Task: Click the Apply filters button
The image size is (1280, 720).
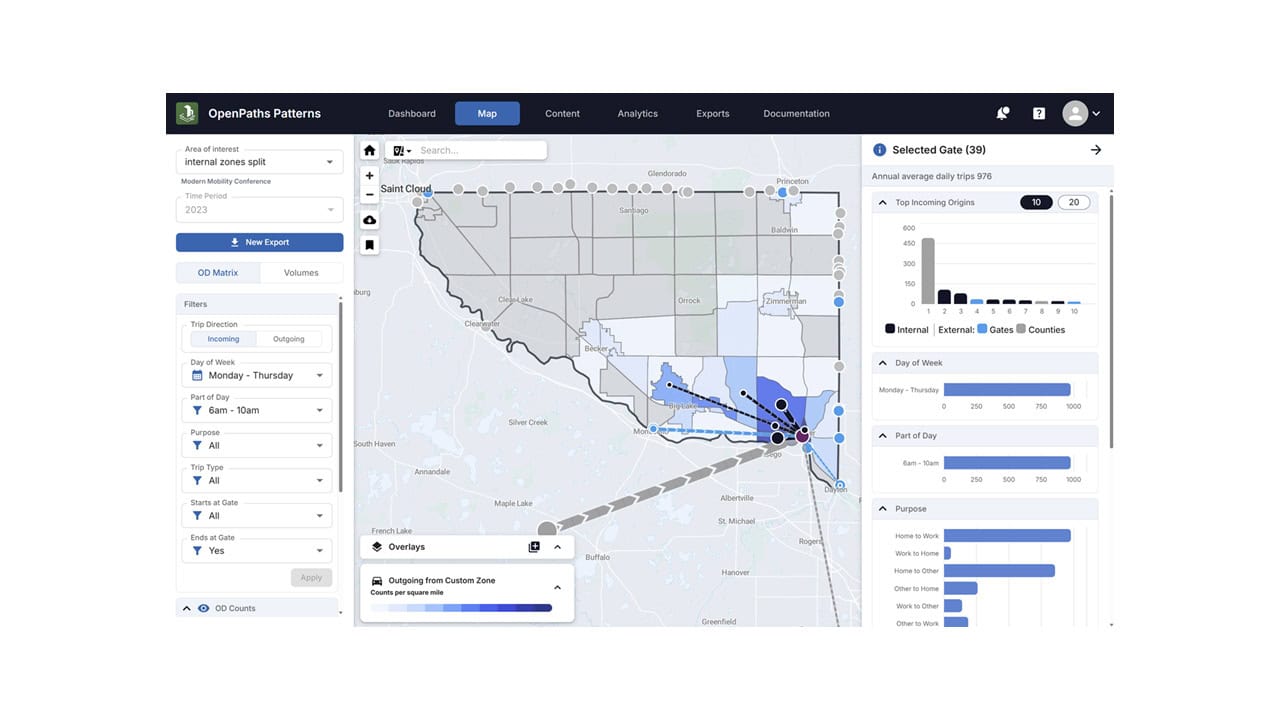Action: (x=311, y=577)
